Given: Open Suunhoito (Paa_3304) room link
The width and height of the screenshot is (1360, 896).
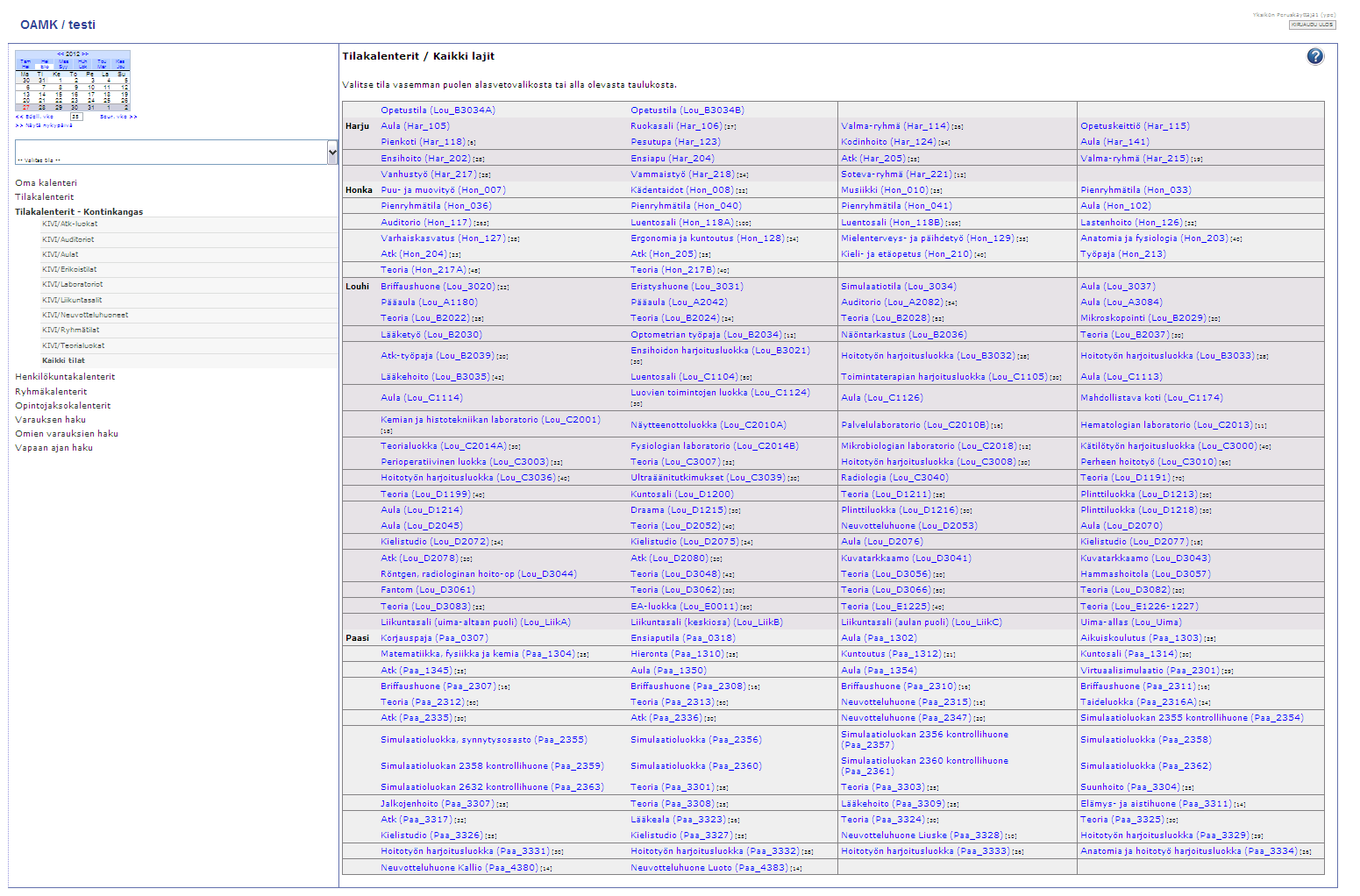Looking at the screenshot, I should [x=1130, y=787].
